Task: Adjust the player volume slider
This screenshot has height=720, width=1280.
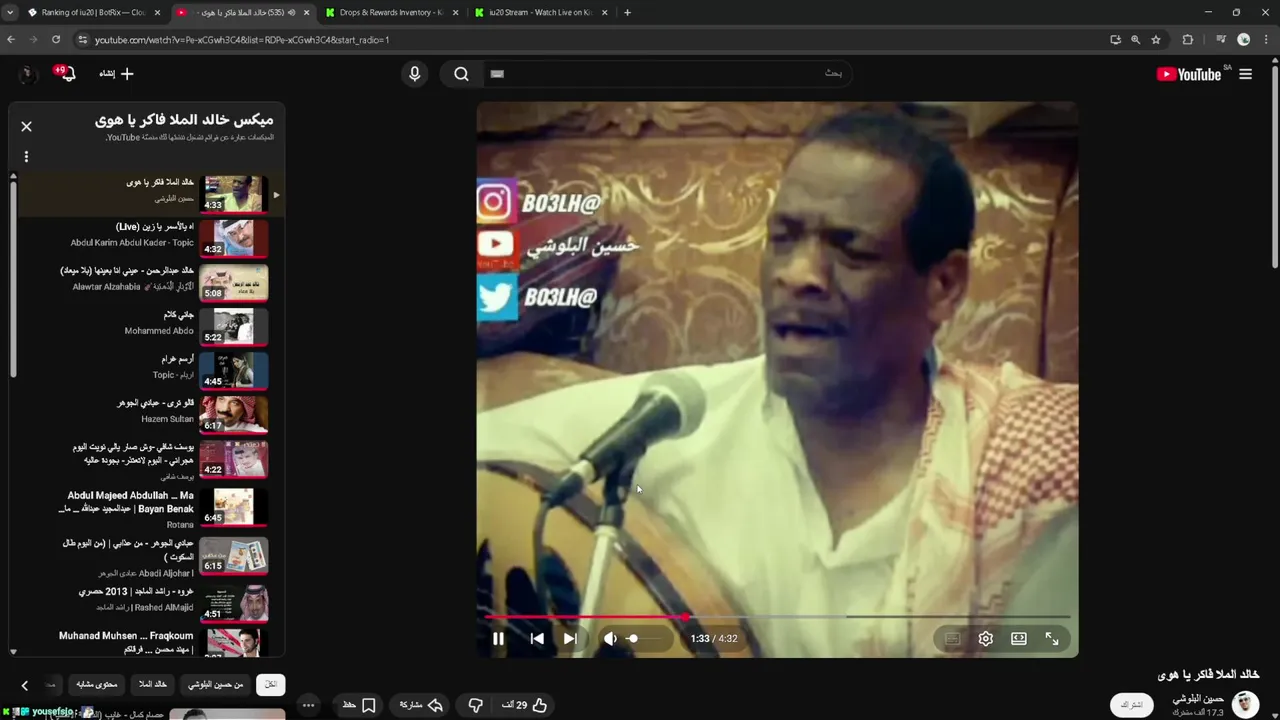Action: click(x=646, y=638)
